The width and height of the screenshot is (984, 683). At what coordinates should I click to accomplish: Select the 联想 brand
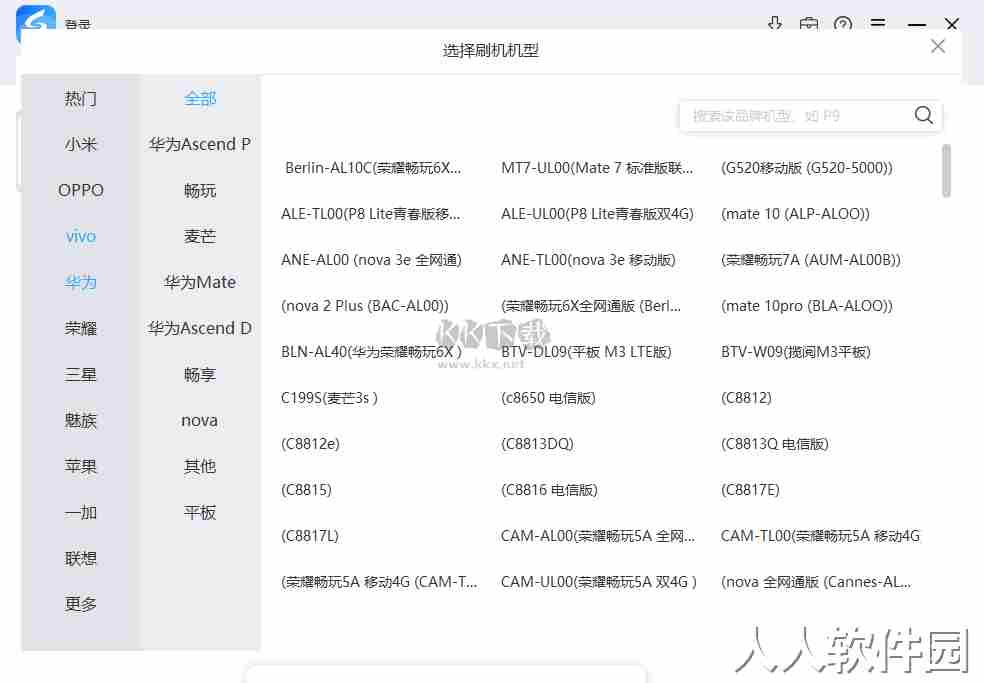[81, 559]
